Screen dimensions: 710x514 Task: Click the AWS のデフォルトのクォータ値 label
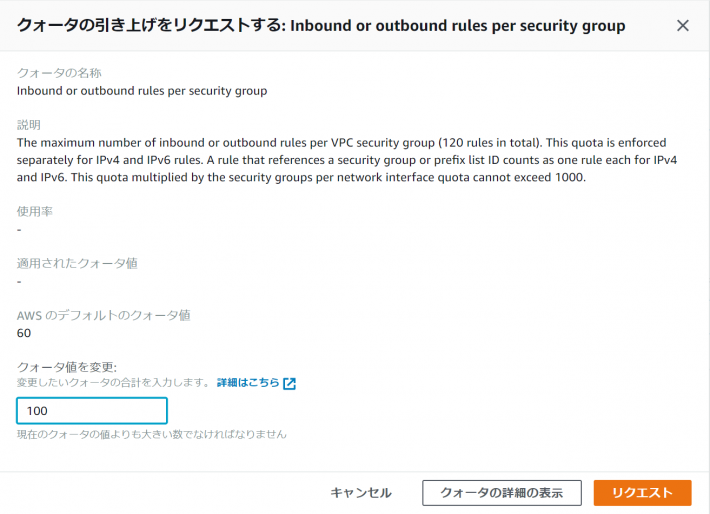[103, 316]
